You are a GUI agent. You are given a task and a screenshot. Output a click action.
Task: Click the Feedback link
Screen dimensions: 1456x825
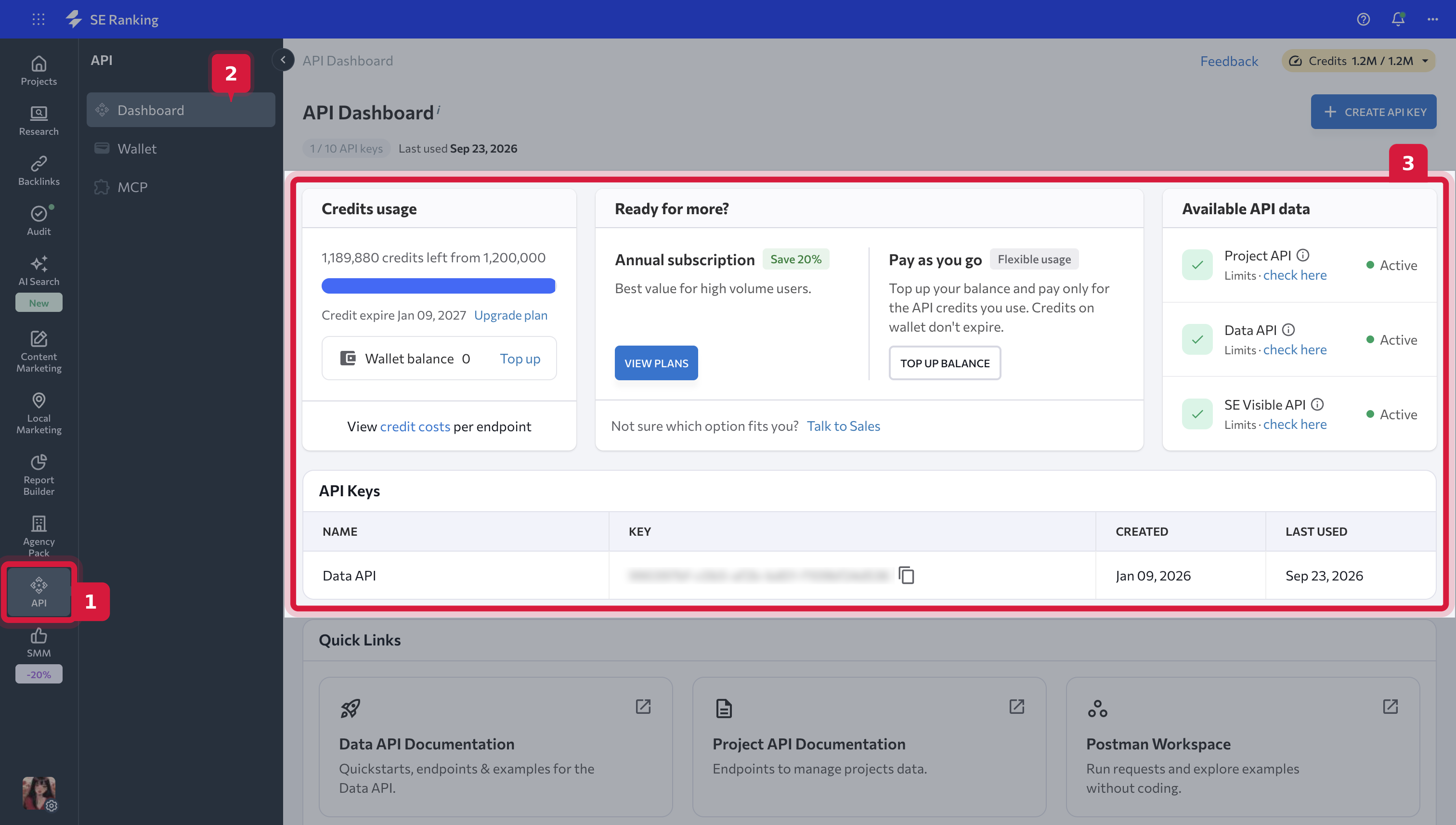tap(1229, 61)
